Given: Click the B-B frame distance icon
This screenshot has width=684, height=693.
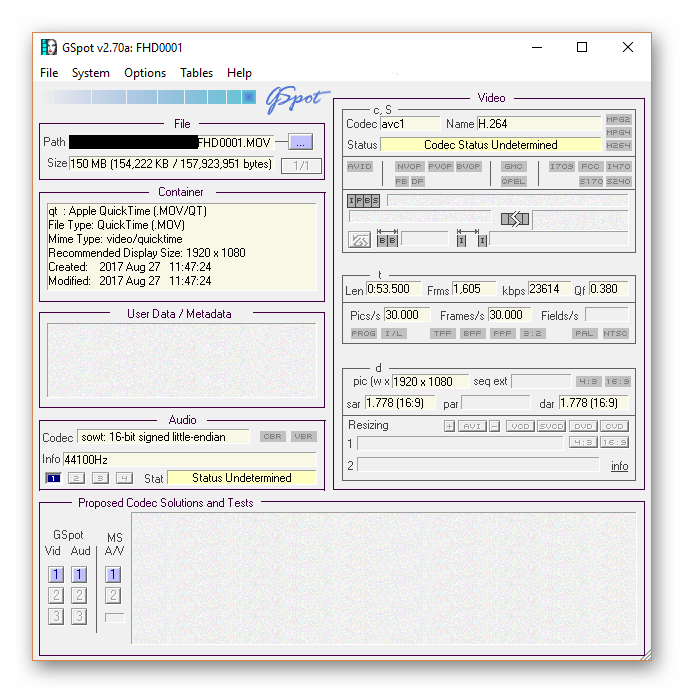Looking at the screenshot, I should tap(387, 240).
